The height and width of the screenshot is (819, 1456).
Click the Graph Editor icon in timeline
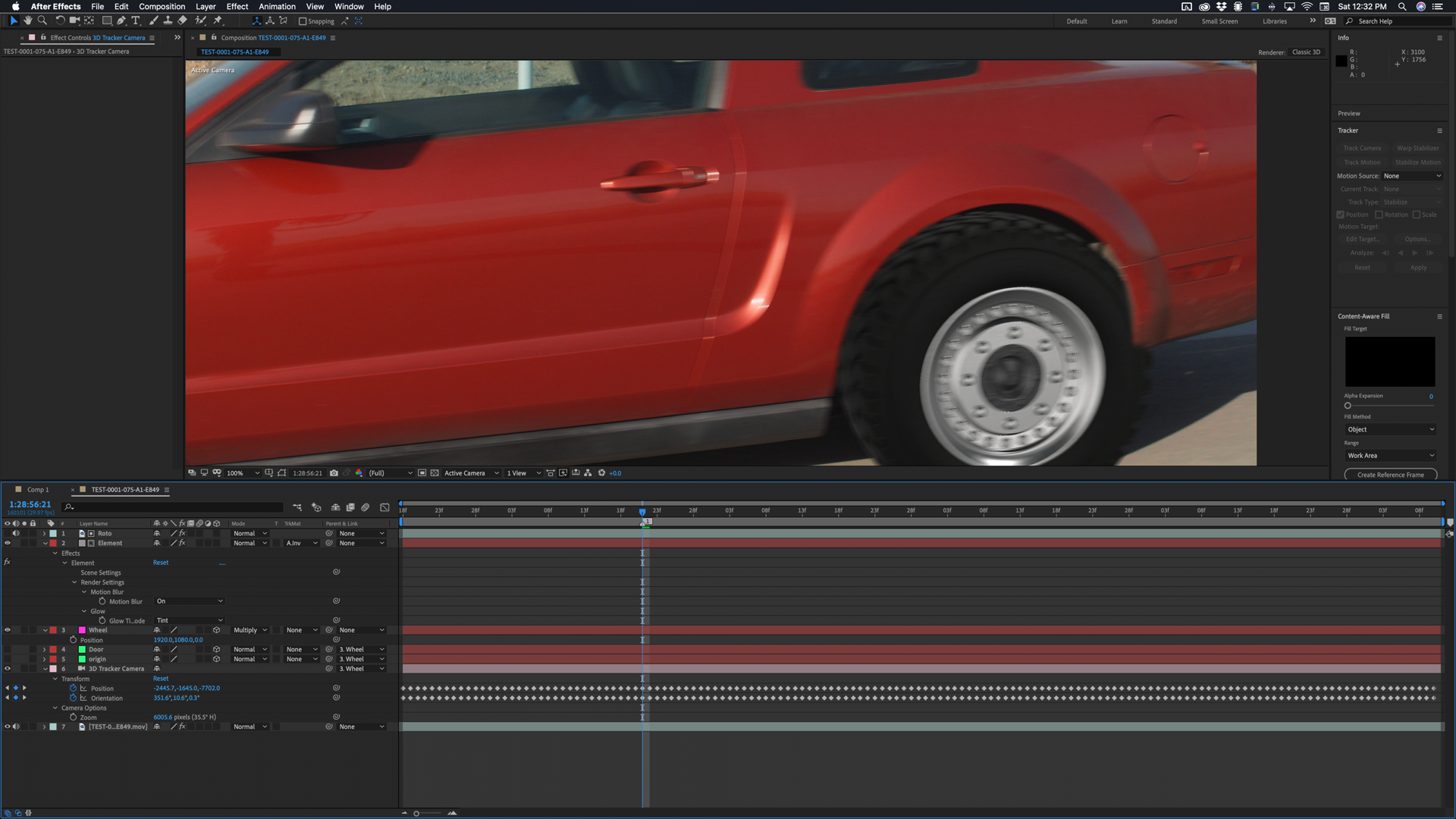[x=384, y=507]
